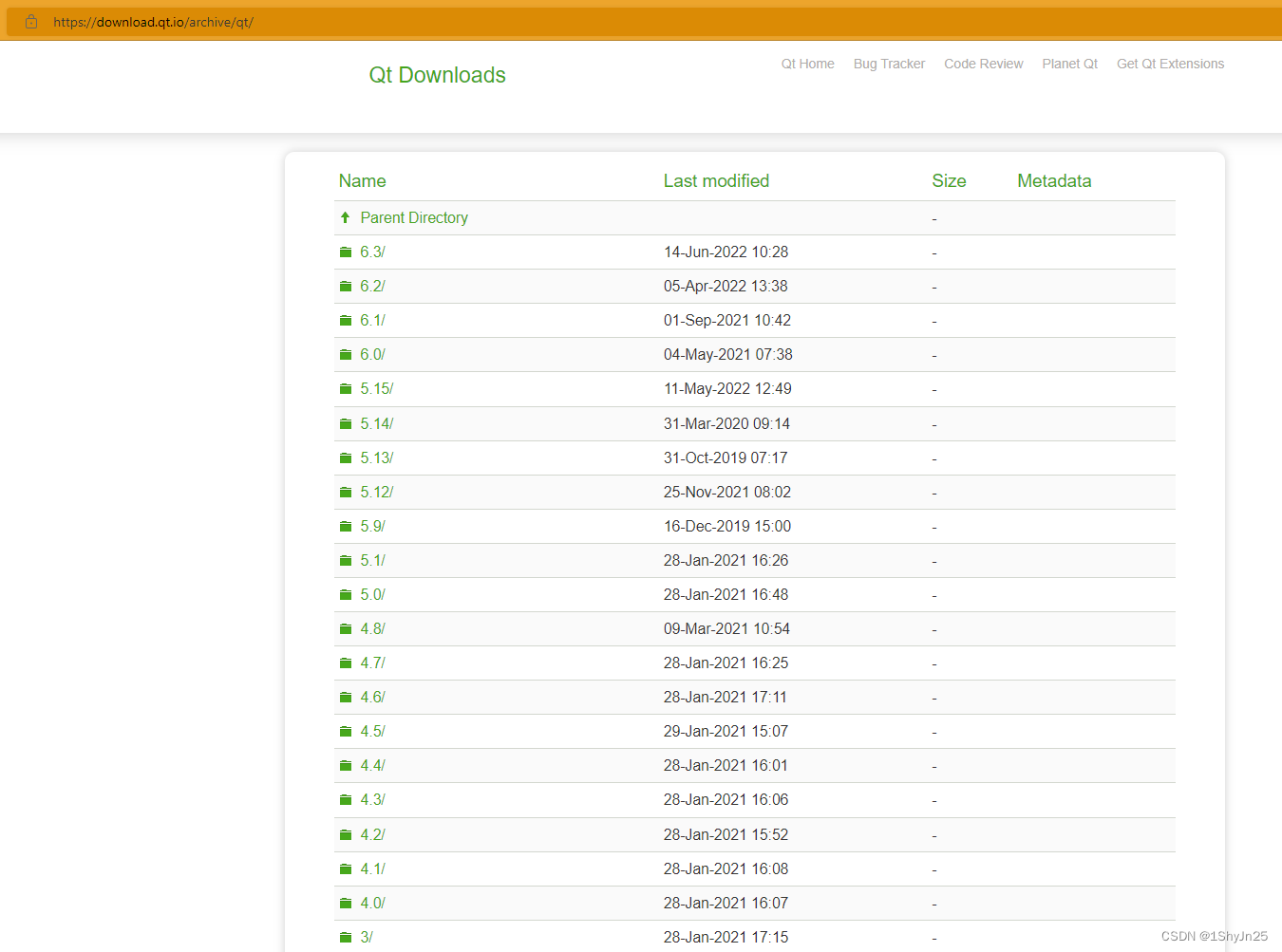Click the folder icon beside 5.0/
Image resolution: width=1282 pixels, height=952 pixels.
[346, 595]
